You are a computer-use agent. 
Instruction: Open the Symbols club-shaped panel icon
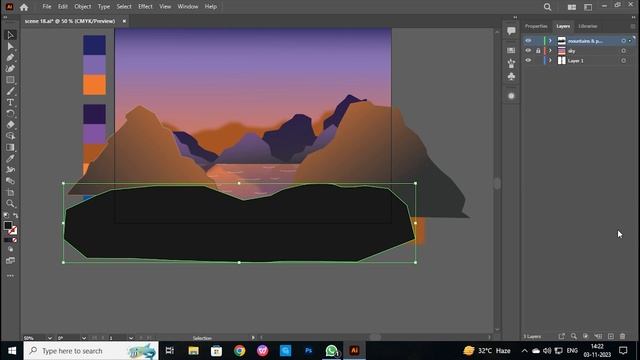511,76
